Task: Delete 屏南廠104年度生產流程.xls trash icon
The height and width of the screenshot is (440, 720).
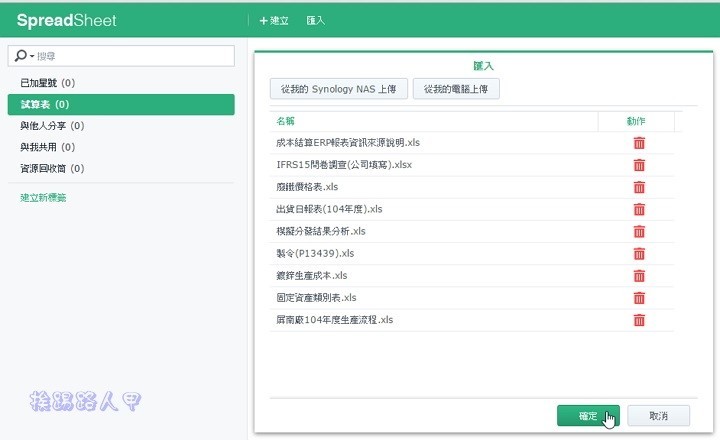Action: click(x=639, y=320)
